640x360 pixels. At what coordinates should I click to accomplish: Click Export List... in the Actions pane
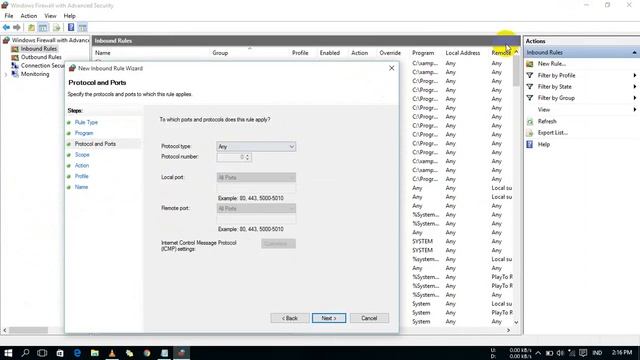click(553, 133)
